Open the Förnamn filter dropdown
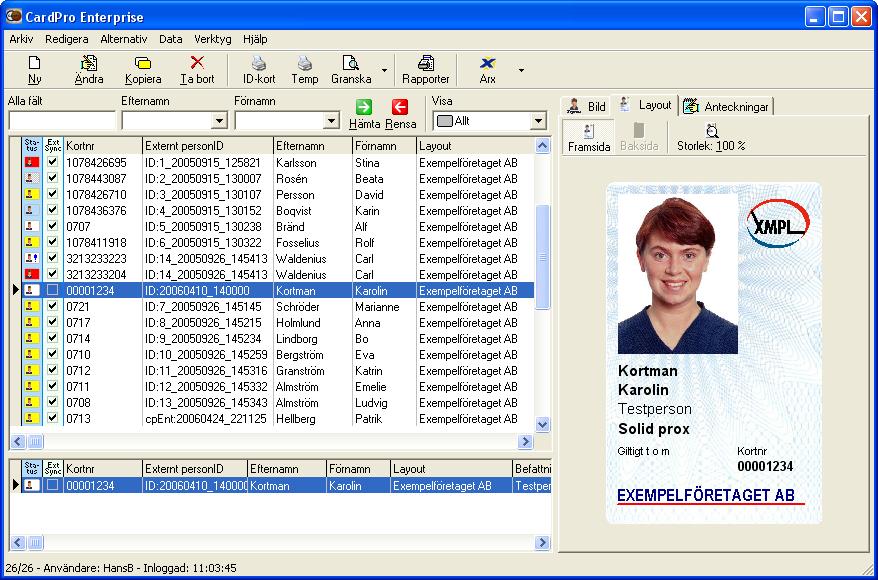The image size is (878, 580). (x=331, y=120)
